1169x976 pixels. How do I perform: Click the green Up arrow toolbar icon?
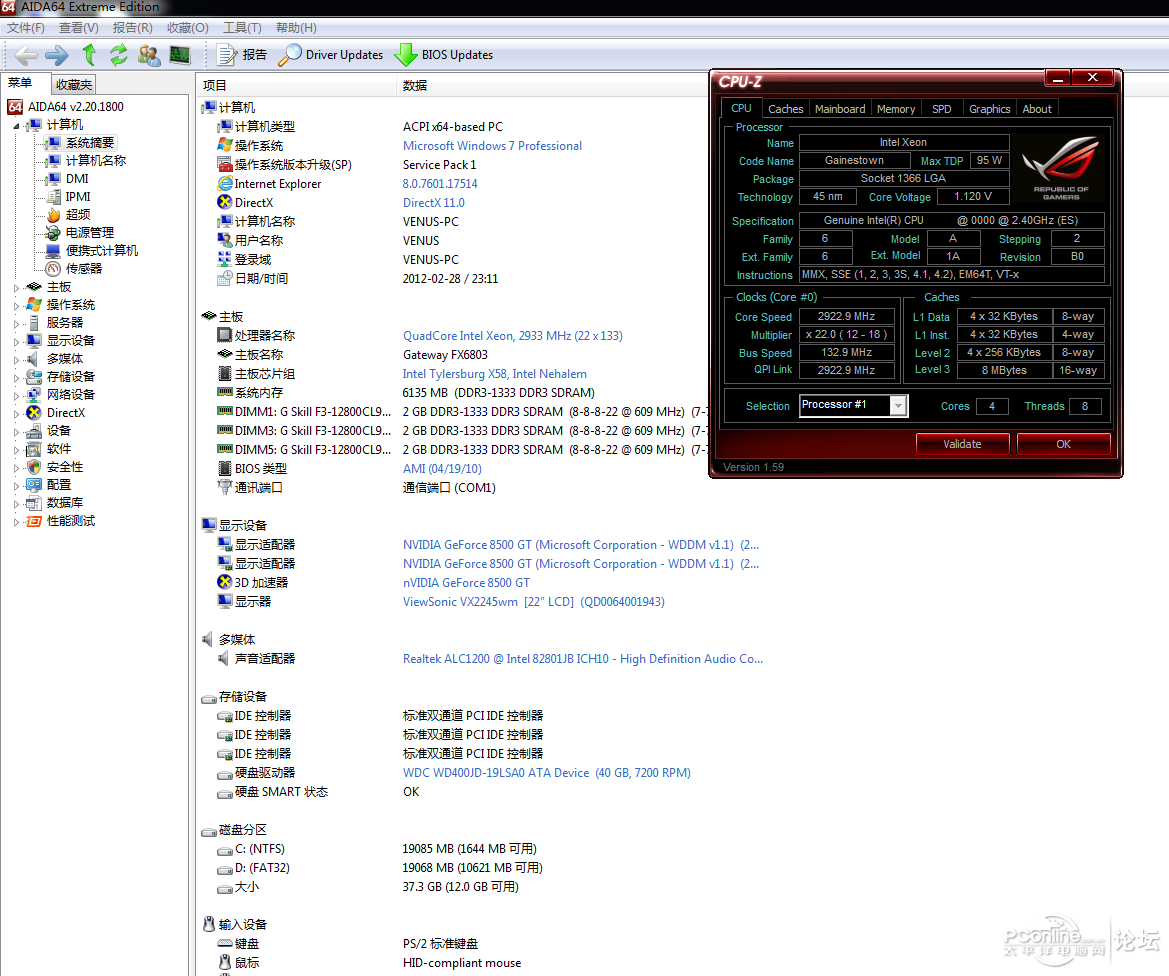click(89, 54)
